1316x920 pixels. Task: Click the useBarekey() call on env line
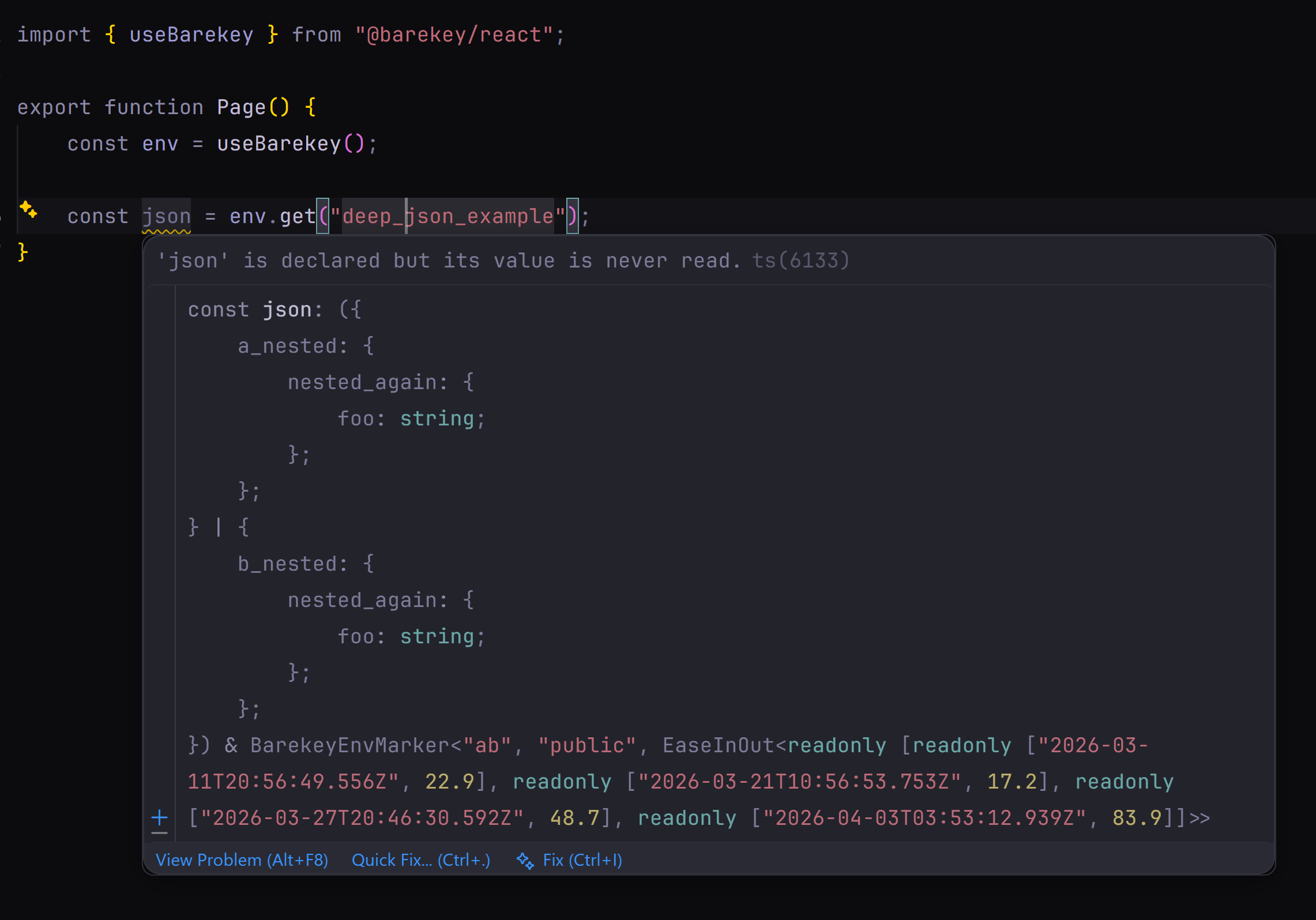[279, 144]
